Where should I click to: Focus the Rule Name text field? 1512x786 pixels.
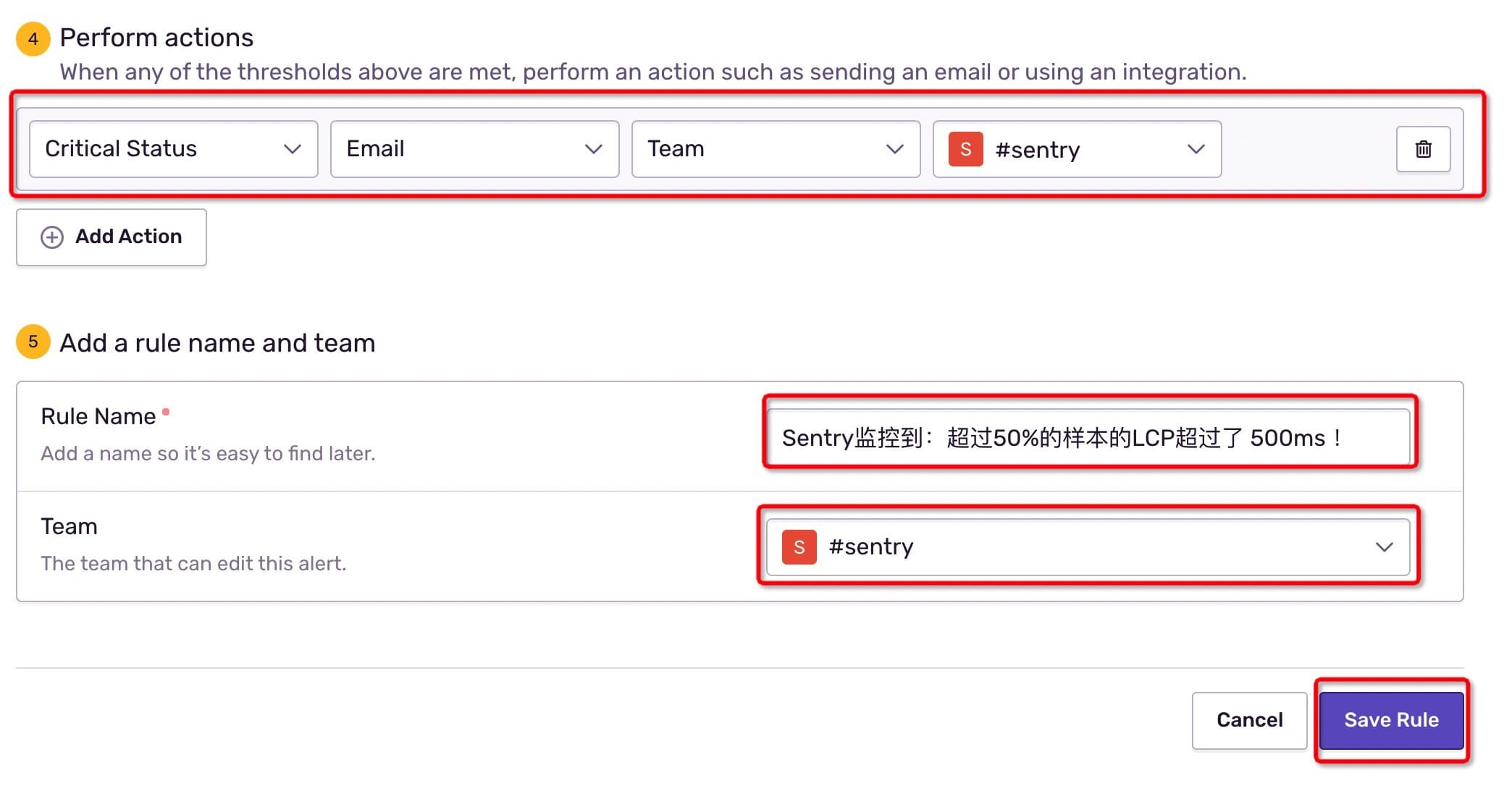[1086, 438]
